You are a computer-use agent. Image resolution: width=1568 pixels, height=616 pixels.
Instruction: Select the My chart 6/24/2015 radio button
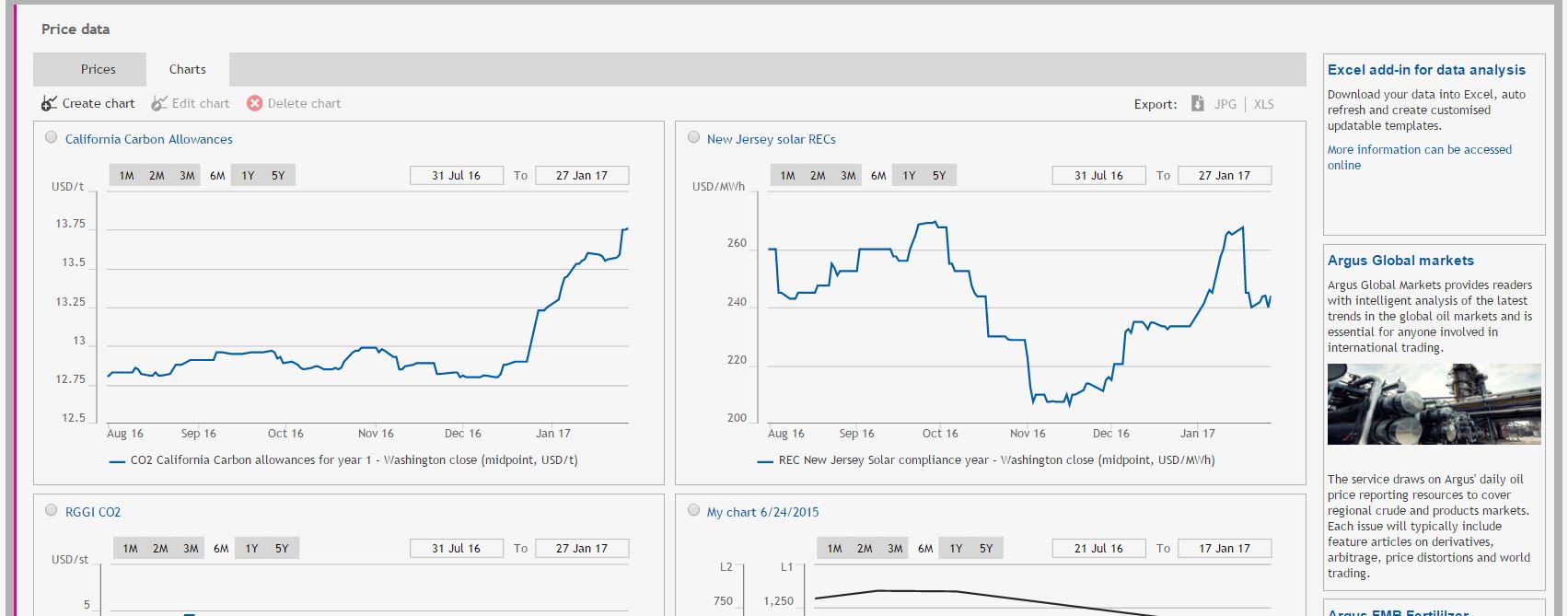click(x=694, y=510)
